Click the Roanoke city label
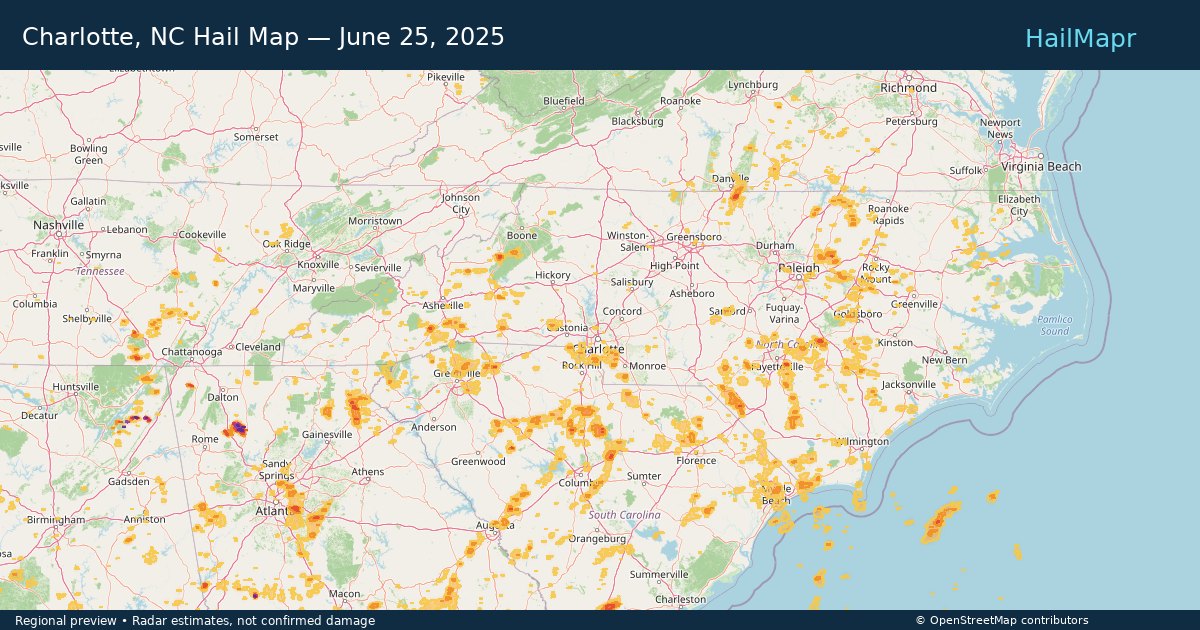The height and width of the screenshot is (630, 1200). 680,101
